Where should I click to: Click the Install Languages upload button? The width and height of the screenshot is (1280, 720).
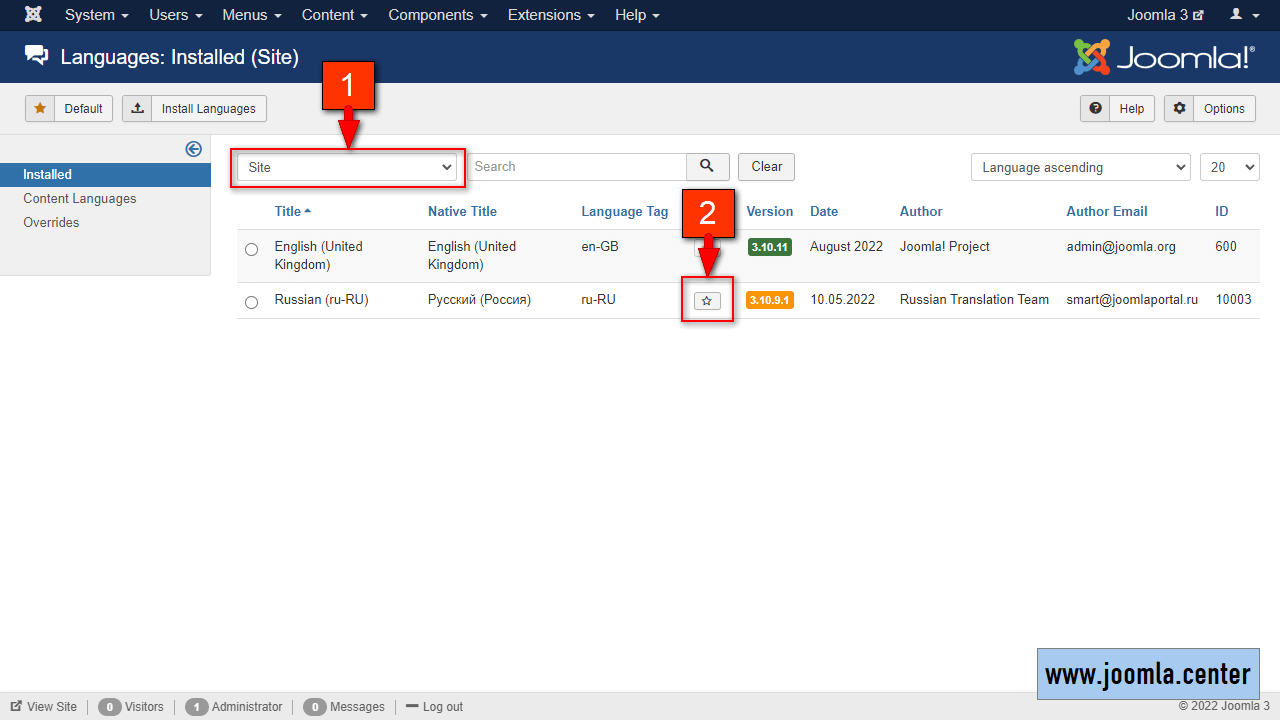195,108
